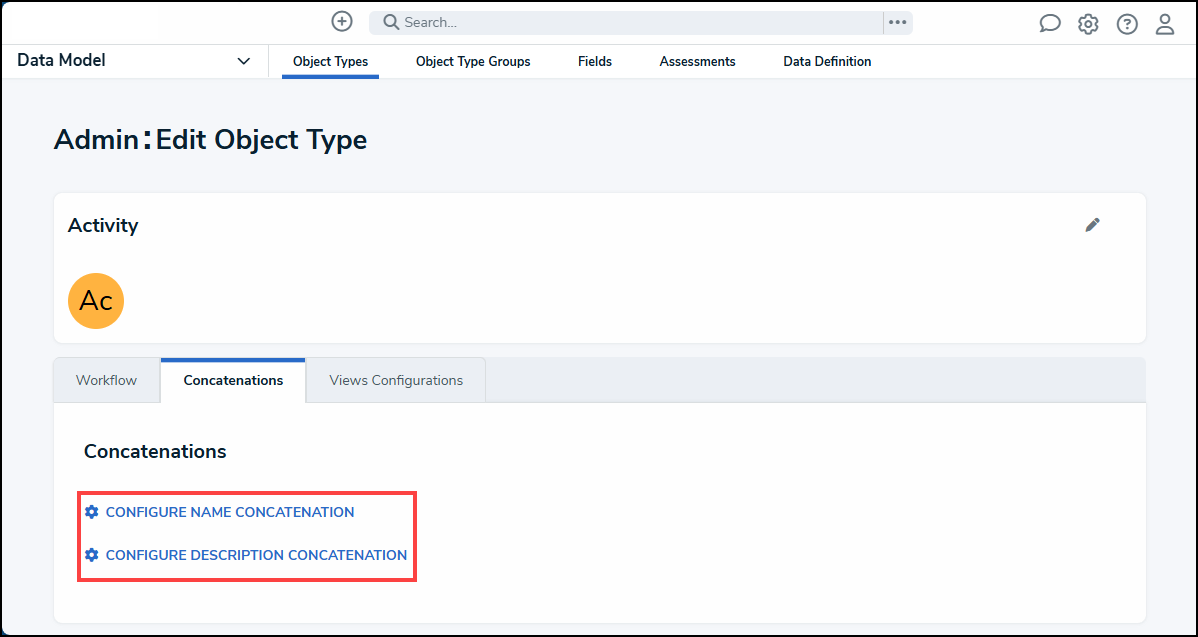The image size is (1198, 637).
Task: Click the add new item plus icon
Action: click(x=341, y=21)
